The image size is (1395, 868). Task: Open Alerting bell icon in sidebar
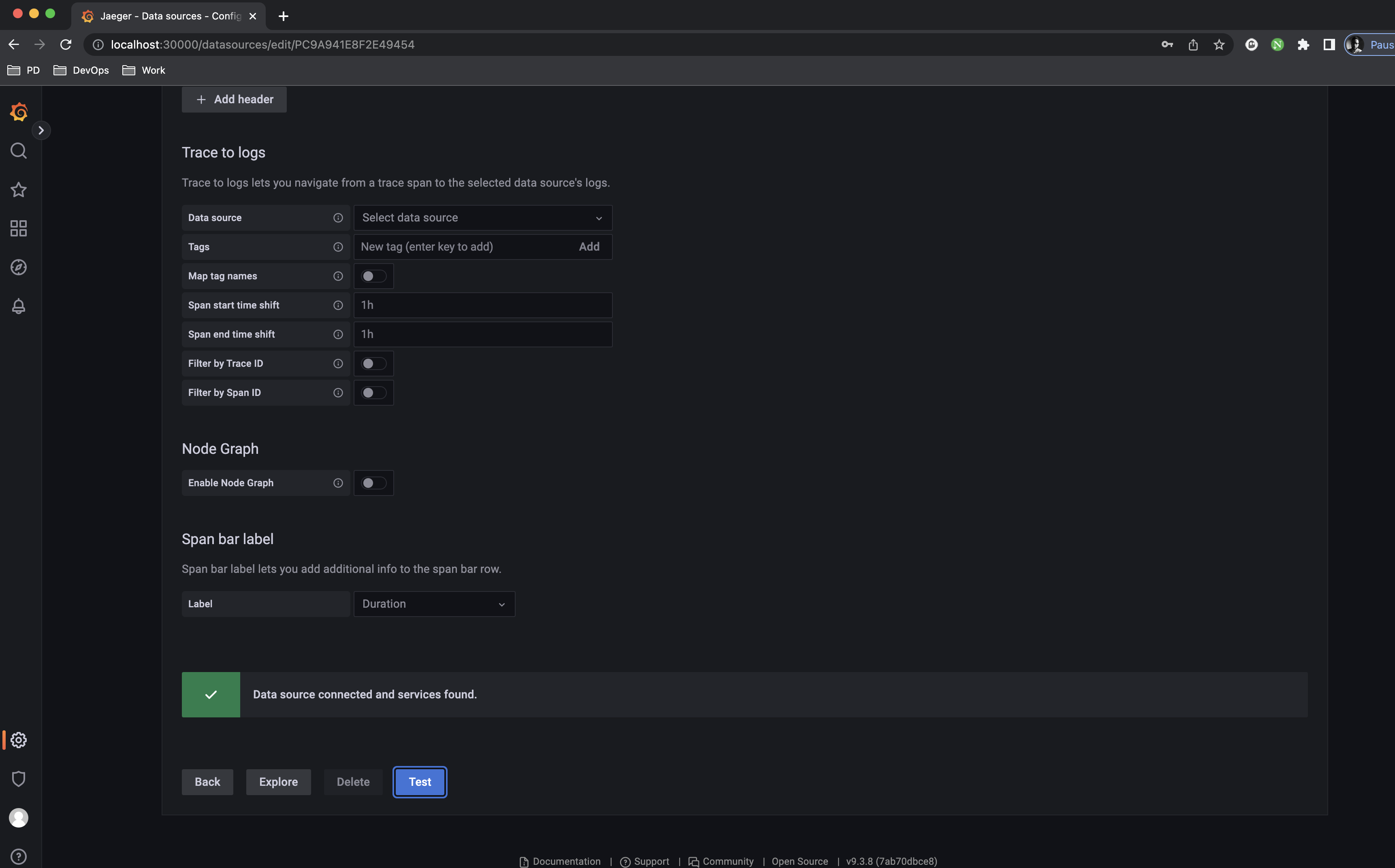point(18,306)
